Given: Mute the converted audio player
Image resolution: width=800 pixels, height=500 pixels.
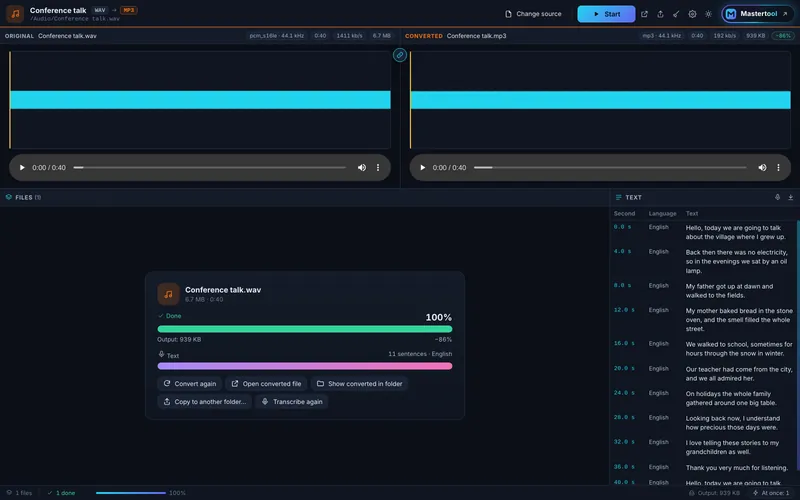Looking at the screenshot, I should (762, 167).
